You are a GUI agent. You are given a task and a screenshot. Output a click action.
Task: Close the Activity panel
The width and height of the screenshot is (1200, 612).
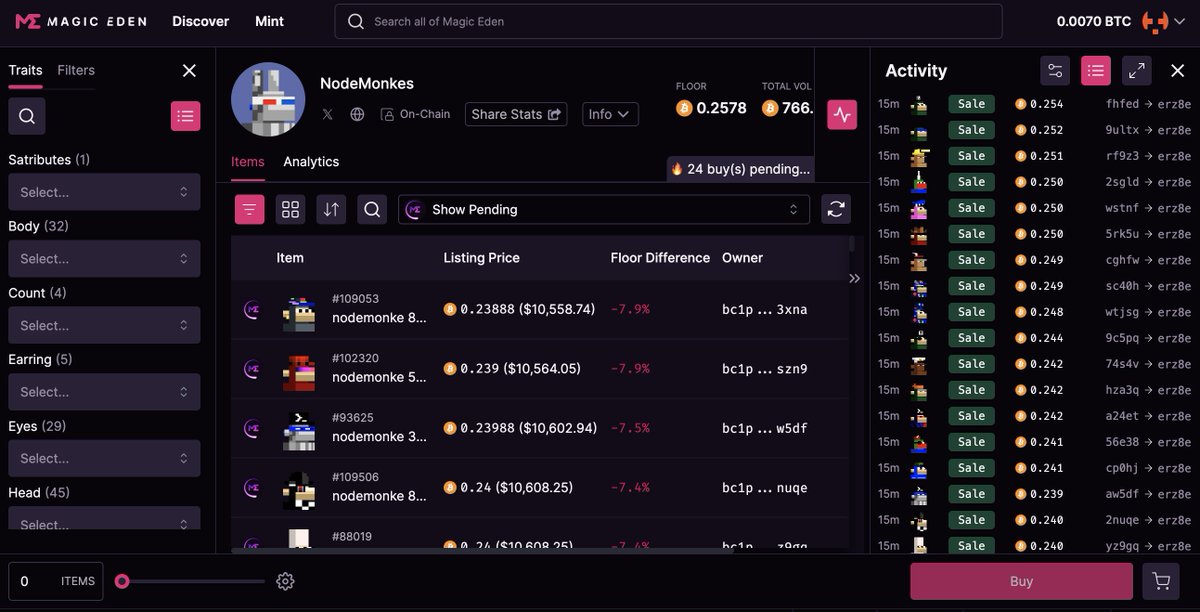pyautogui.click(x=1177, y=70)
